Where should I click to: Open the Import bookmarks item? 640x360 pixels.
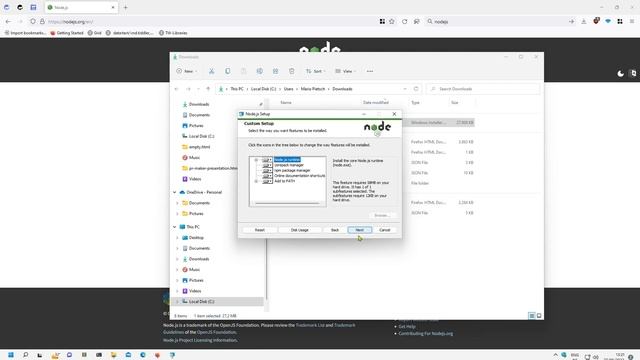tap(25, 33)
